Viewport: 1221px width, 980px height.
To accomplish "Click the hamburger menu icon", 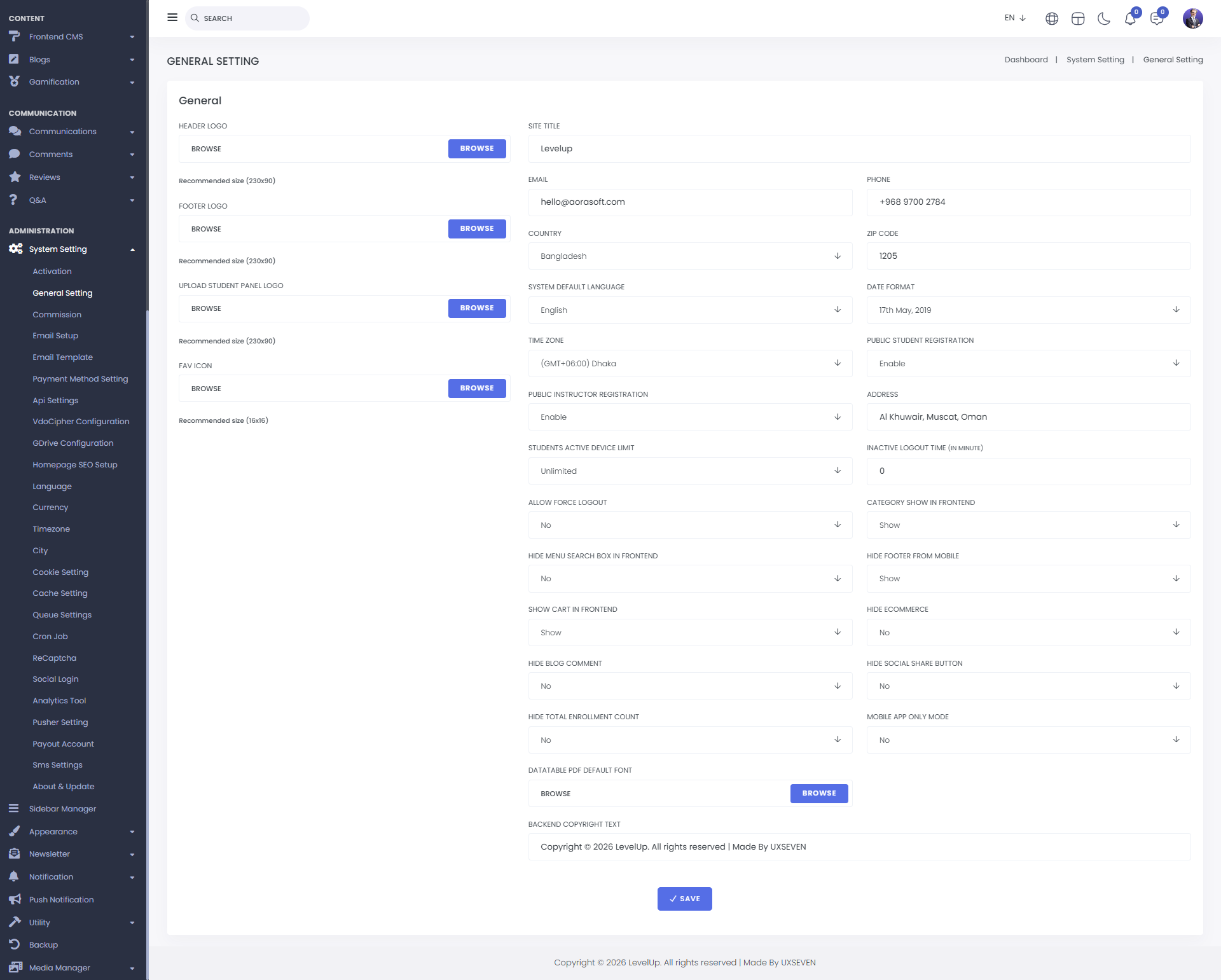I will tap(172, 18).
